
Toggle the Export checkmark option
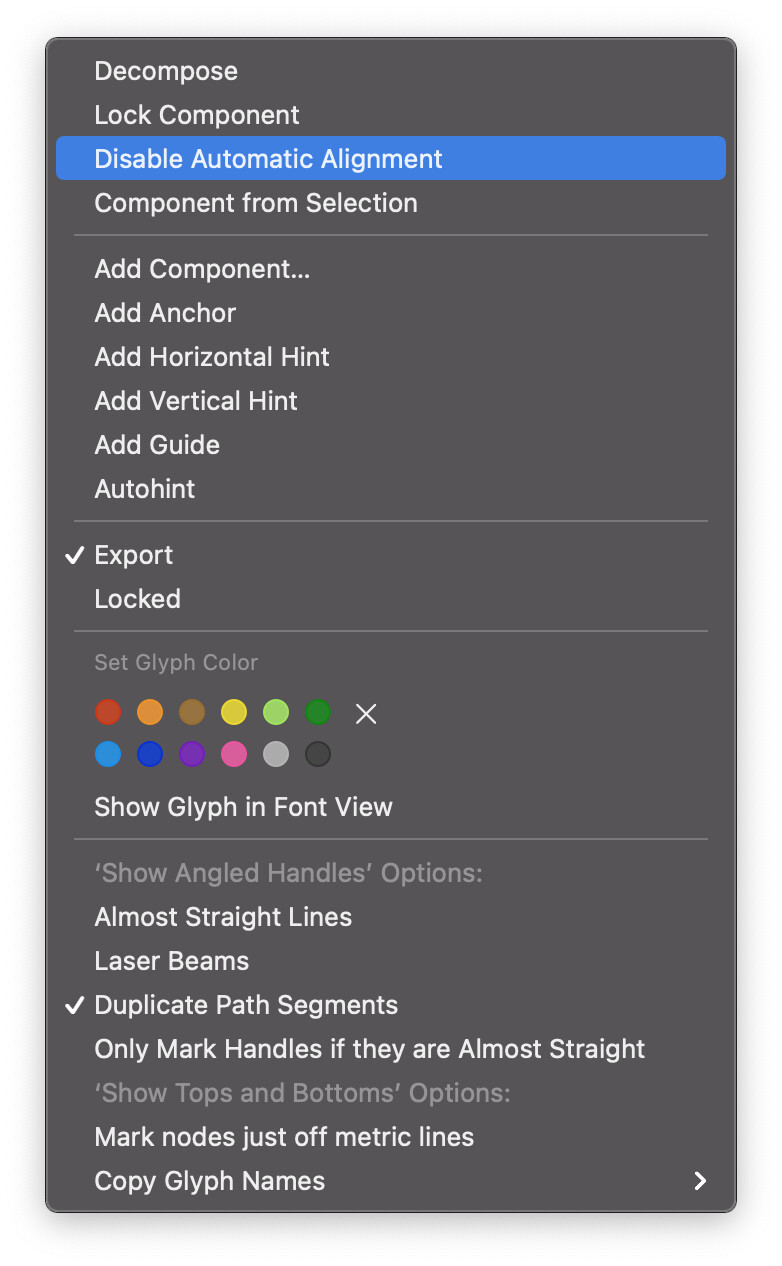point(134,556)
